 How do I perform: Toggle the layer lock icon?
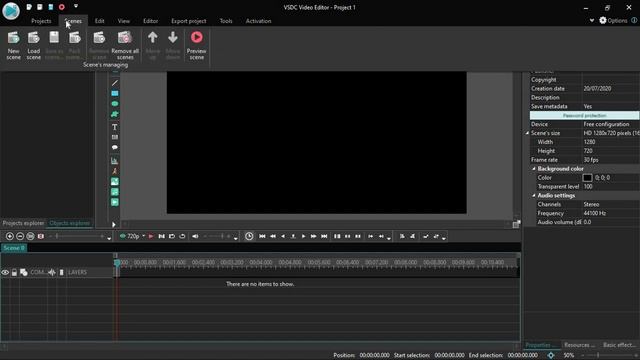tap(14, 272)
